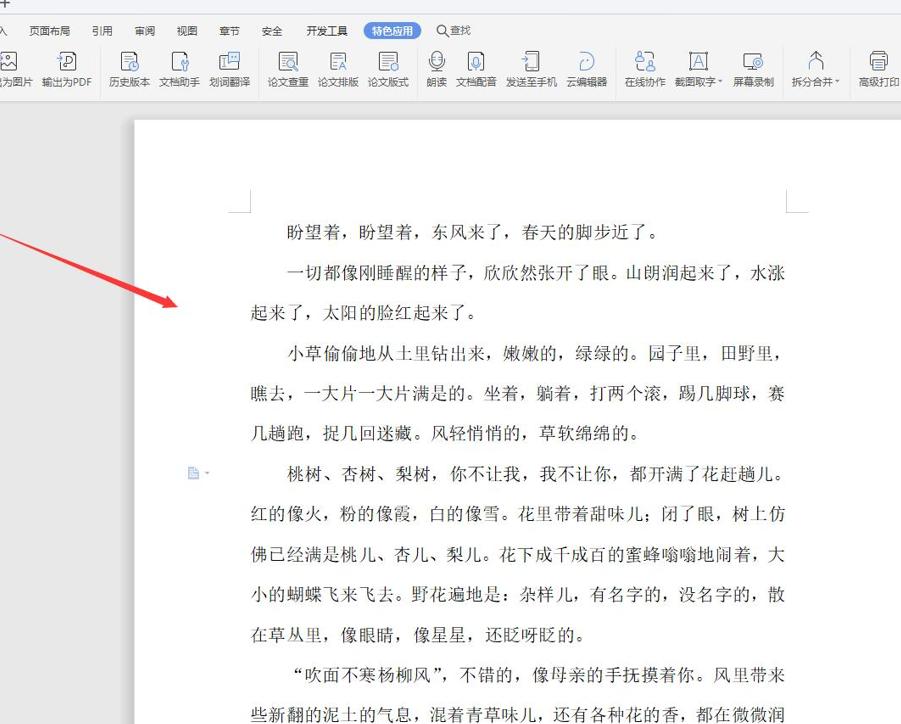The height and width of the screenshot is (724, 901).
Task: Switch to the 审阅 ribbon tab
Action: click(143, 30)
